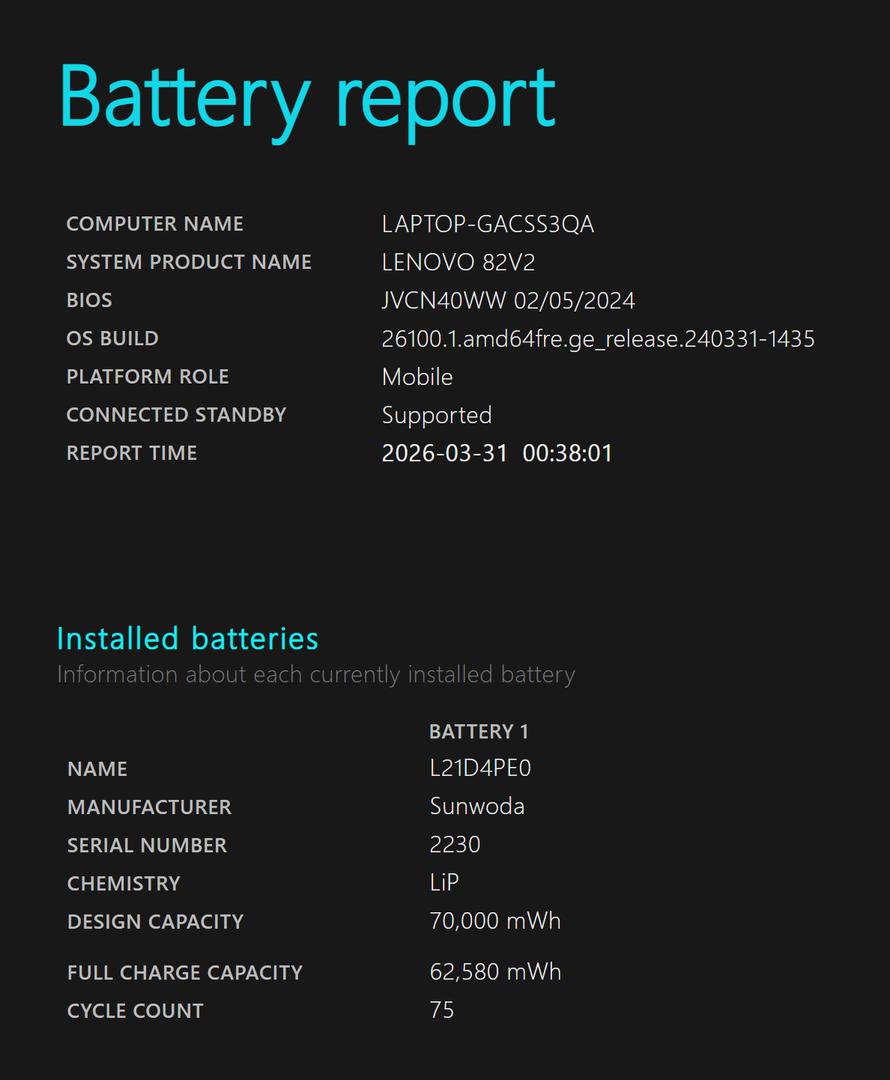This screenshot has height=1080, width=890.
Task: Click the Installed batteries section heading
Action: (187, 638)
